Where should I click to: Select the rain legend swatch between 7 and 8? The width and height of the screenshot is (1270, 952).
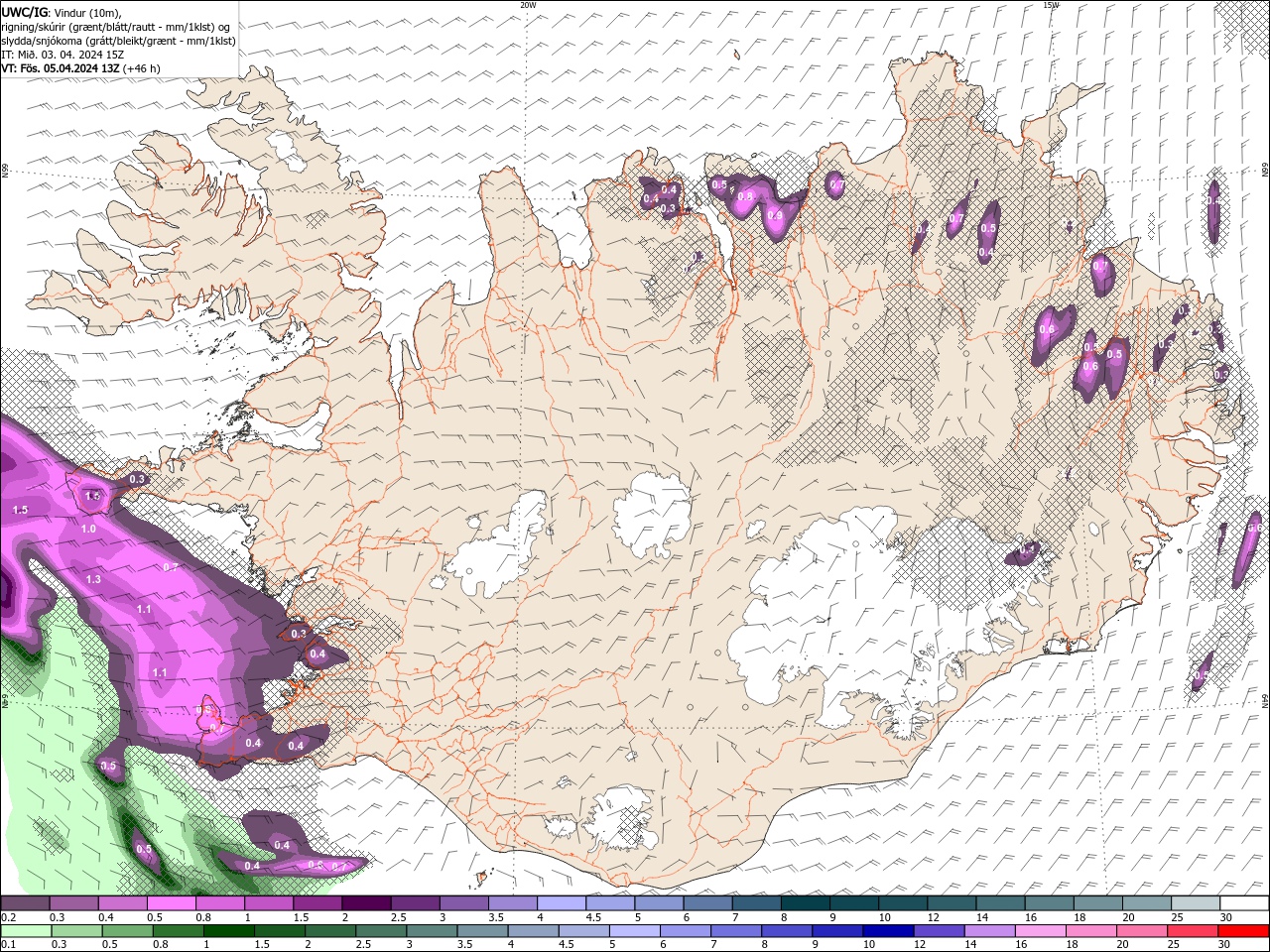click(736, 931)
